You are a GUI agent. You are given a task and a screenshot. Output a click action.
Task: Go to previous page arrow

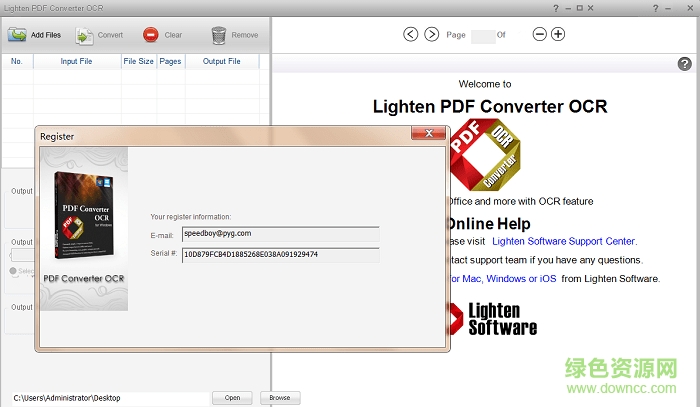pos(410,34)
